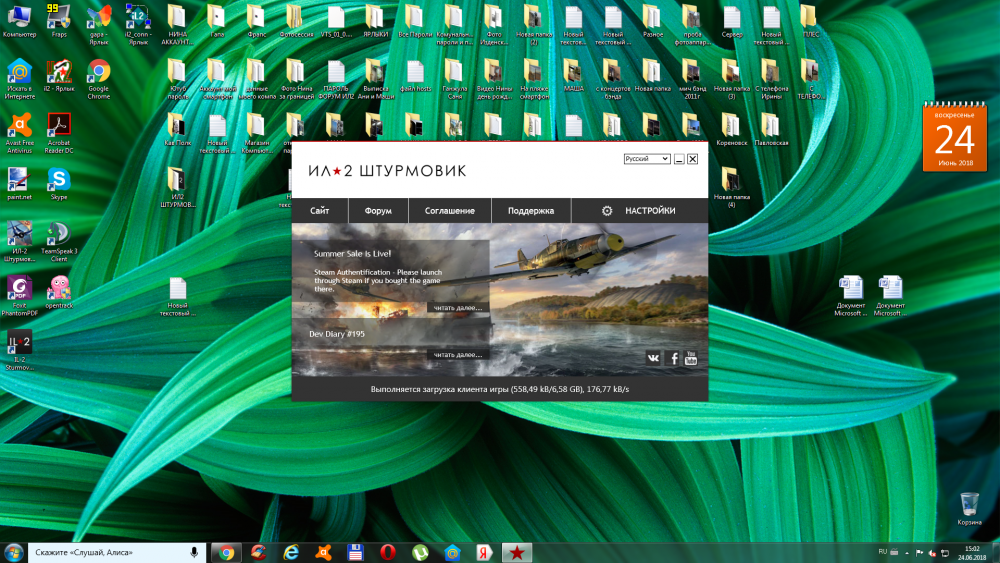This screenshot has height=563, width=1000.
Task: Open the il2_conn shortcut icon
Action: pos(138,24)
